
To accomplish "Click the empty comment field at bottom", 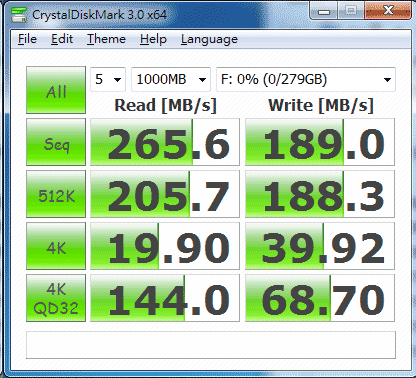I will click(x=211, y=345).
